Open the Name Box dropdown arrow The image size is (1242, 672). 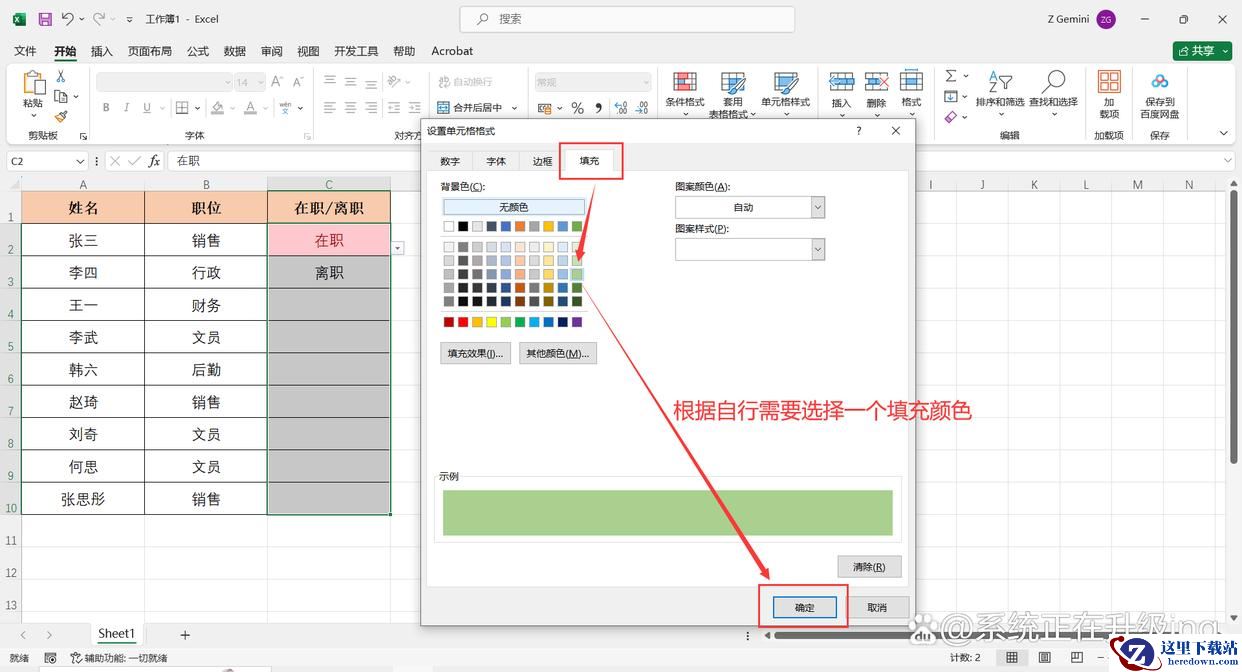pos(80,161)
